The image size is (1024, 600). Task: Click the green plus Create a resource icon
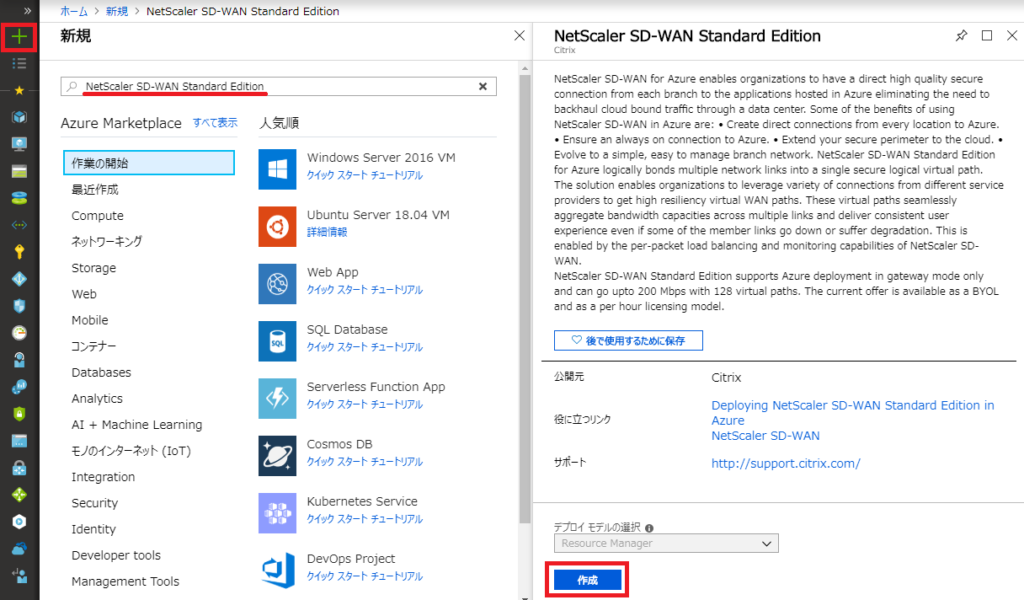click(19, 37)
